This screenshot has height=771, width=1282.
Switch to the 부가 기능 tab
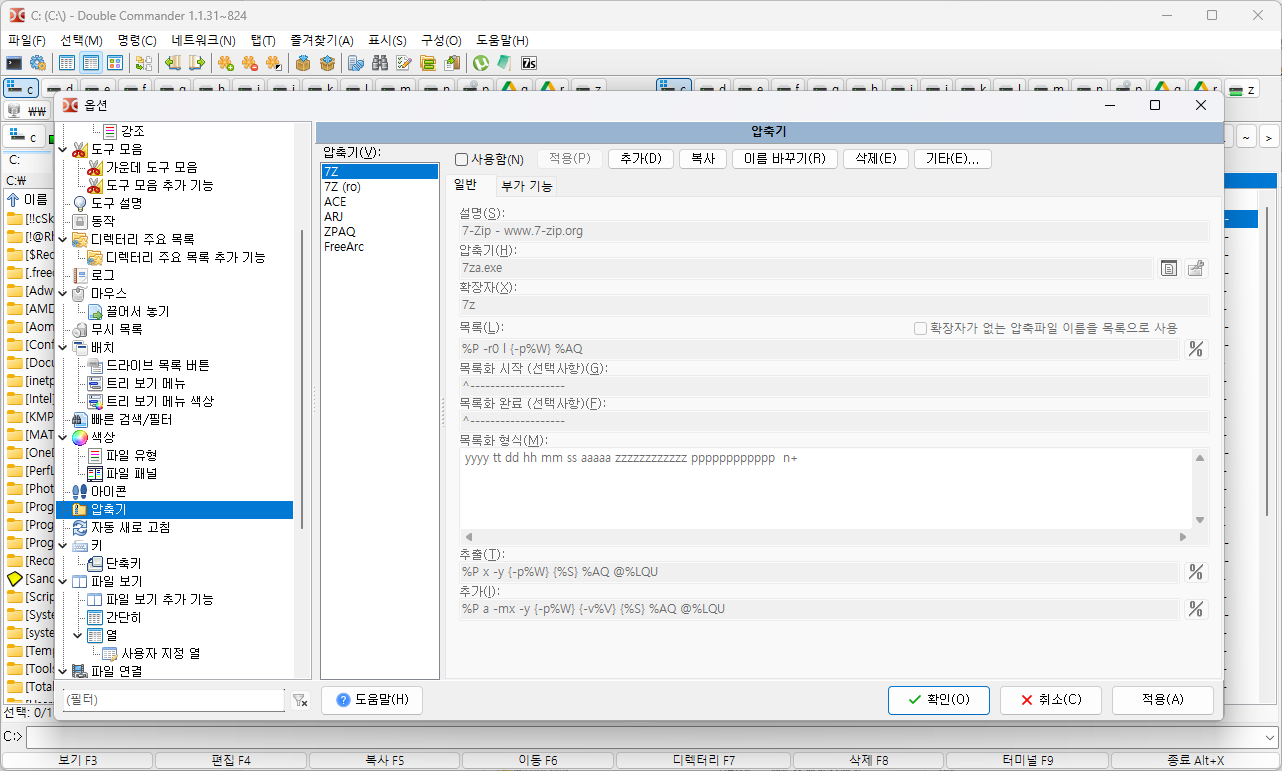[x=527, y=186]
